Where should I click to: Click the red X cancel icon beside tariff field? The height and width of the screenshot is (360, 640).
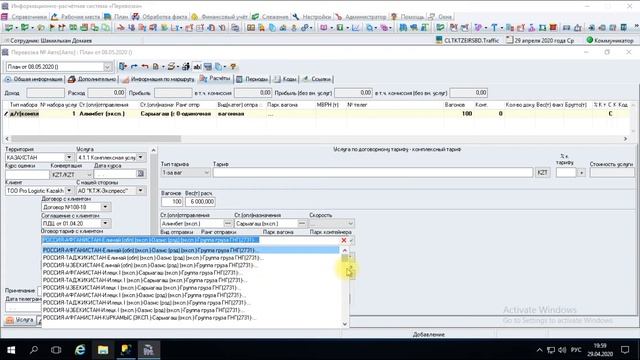[x=344, y=240]
